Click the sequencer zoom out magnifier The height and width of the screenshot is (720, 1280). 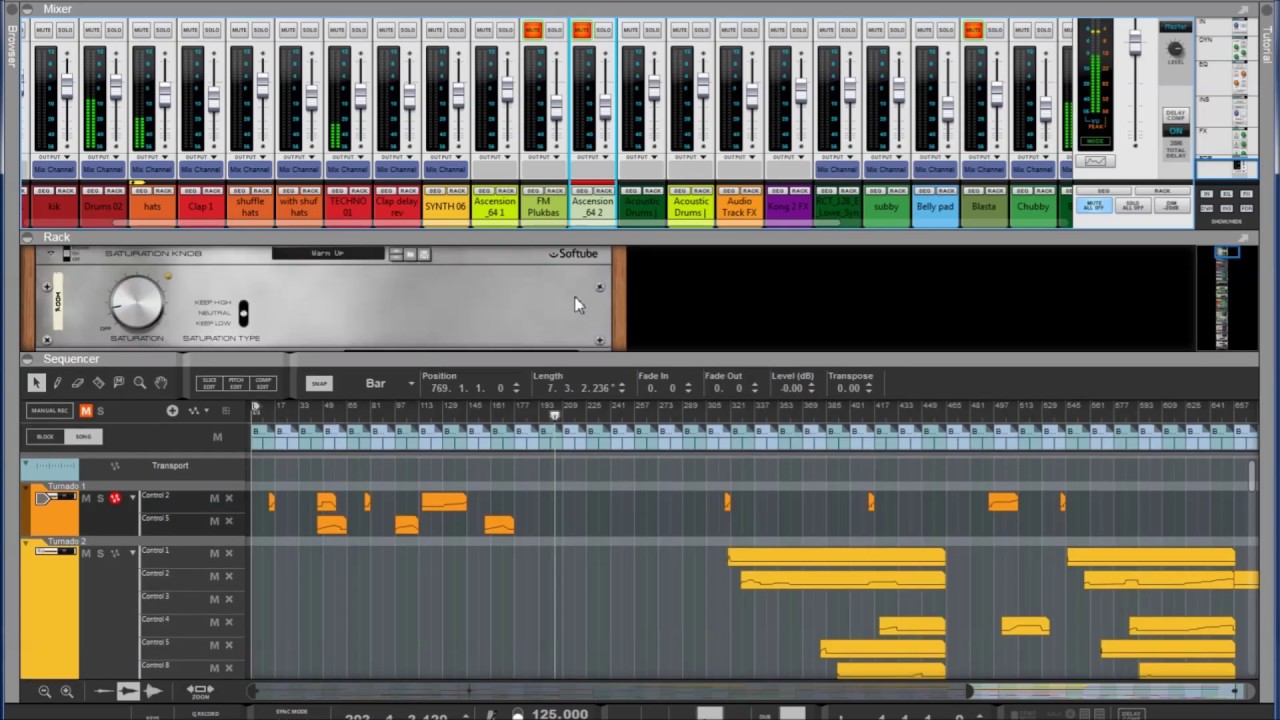[44, 691]
